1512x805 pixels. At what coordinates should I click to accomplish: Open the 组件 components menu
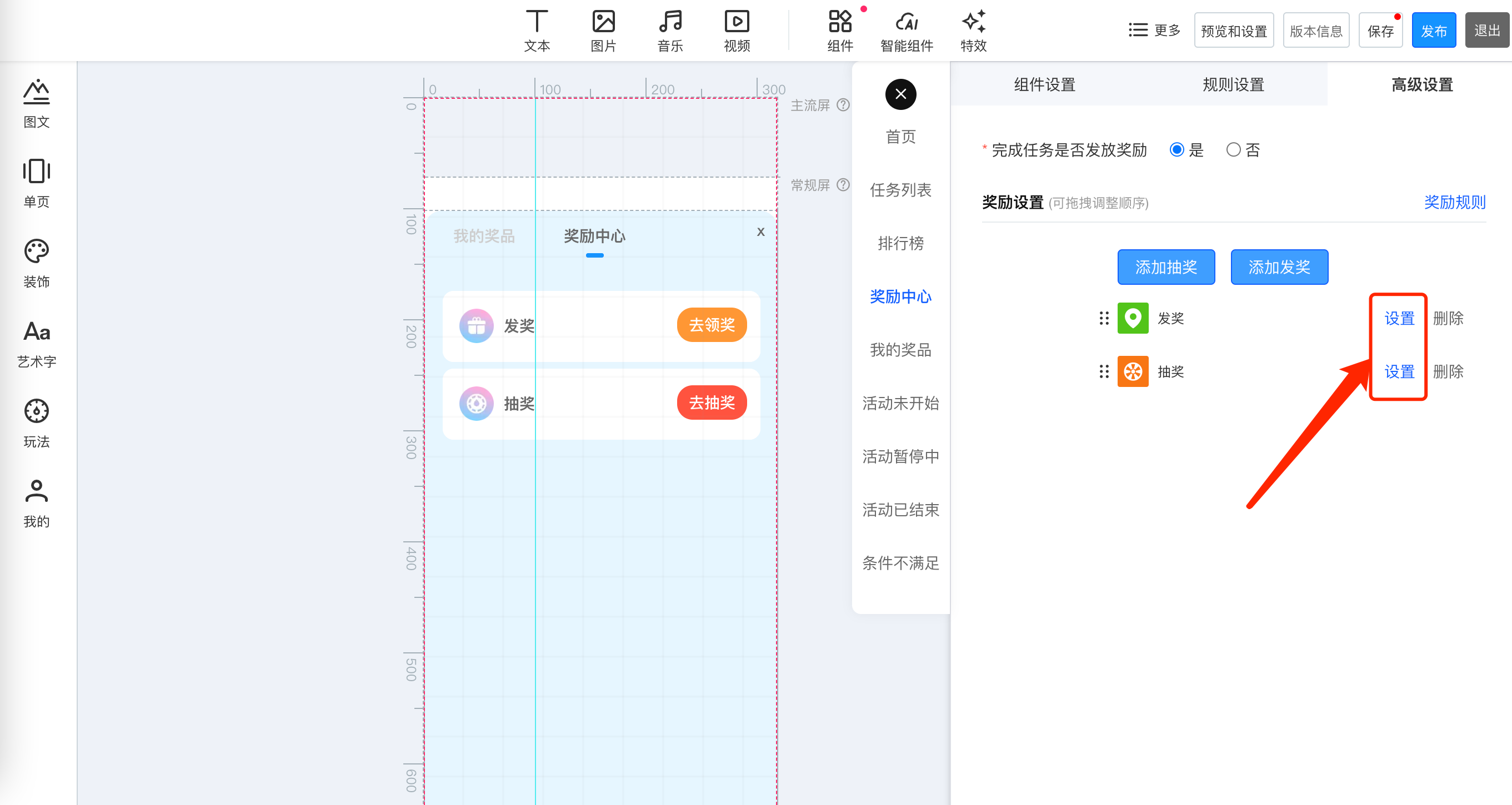(x=840, y=31)
